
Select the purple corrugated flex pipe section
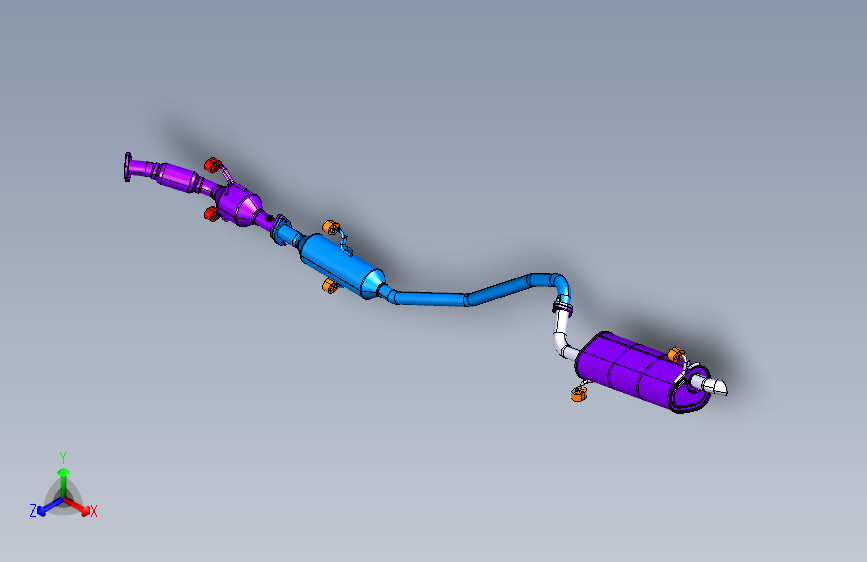176,177
